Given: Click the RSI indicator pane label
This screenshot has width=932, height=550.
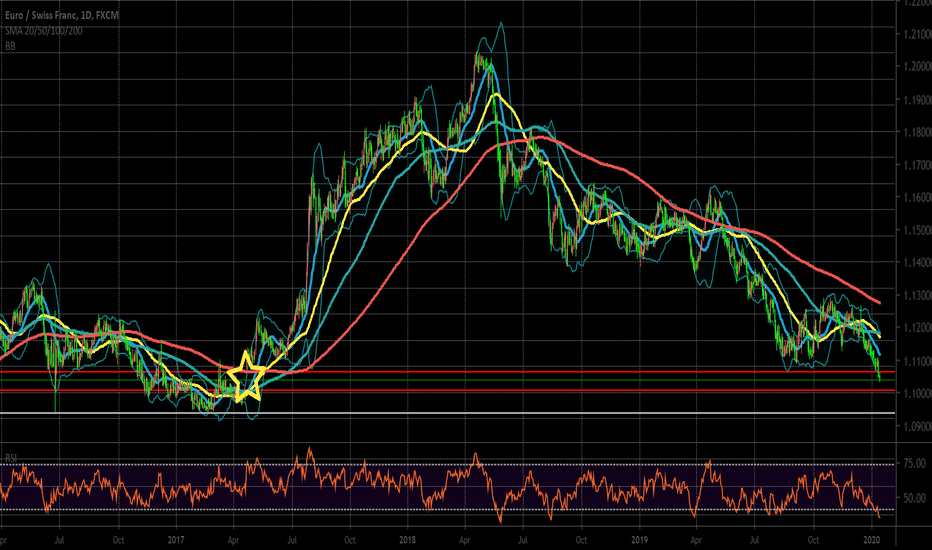Looking at the screenshot, I should point(10,459).
